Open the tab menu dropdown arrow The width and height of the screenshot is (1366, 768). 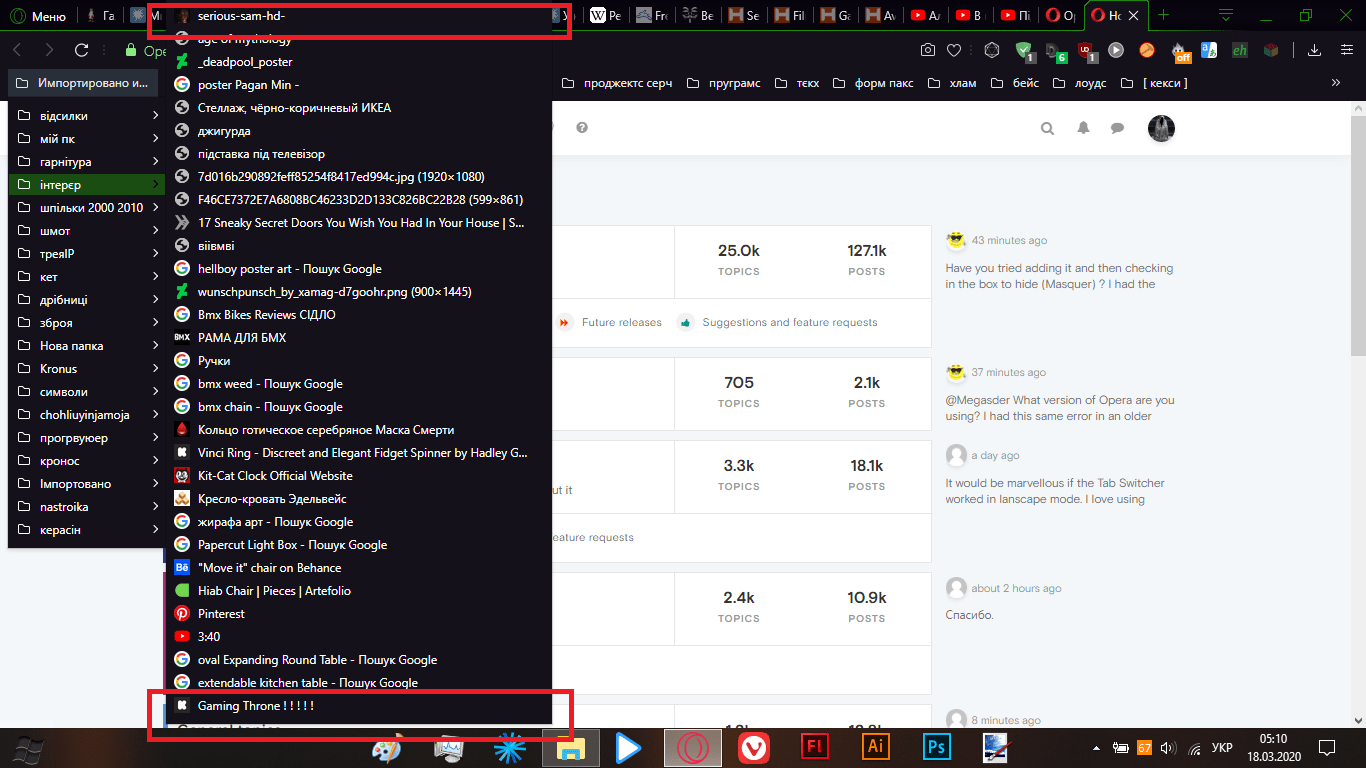click(1225, 16)
